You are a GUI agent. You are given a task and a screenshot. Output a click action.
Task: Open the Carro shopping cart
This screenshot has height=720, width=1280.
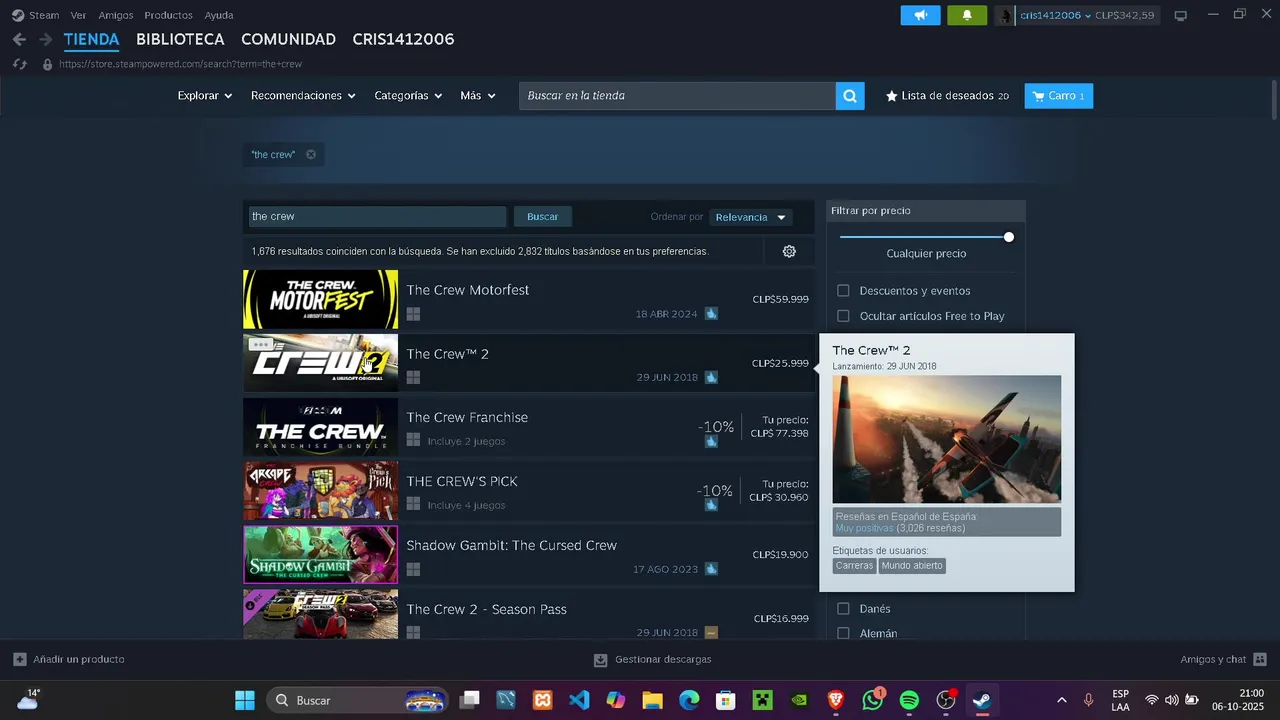1058,96
